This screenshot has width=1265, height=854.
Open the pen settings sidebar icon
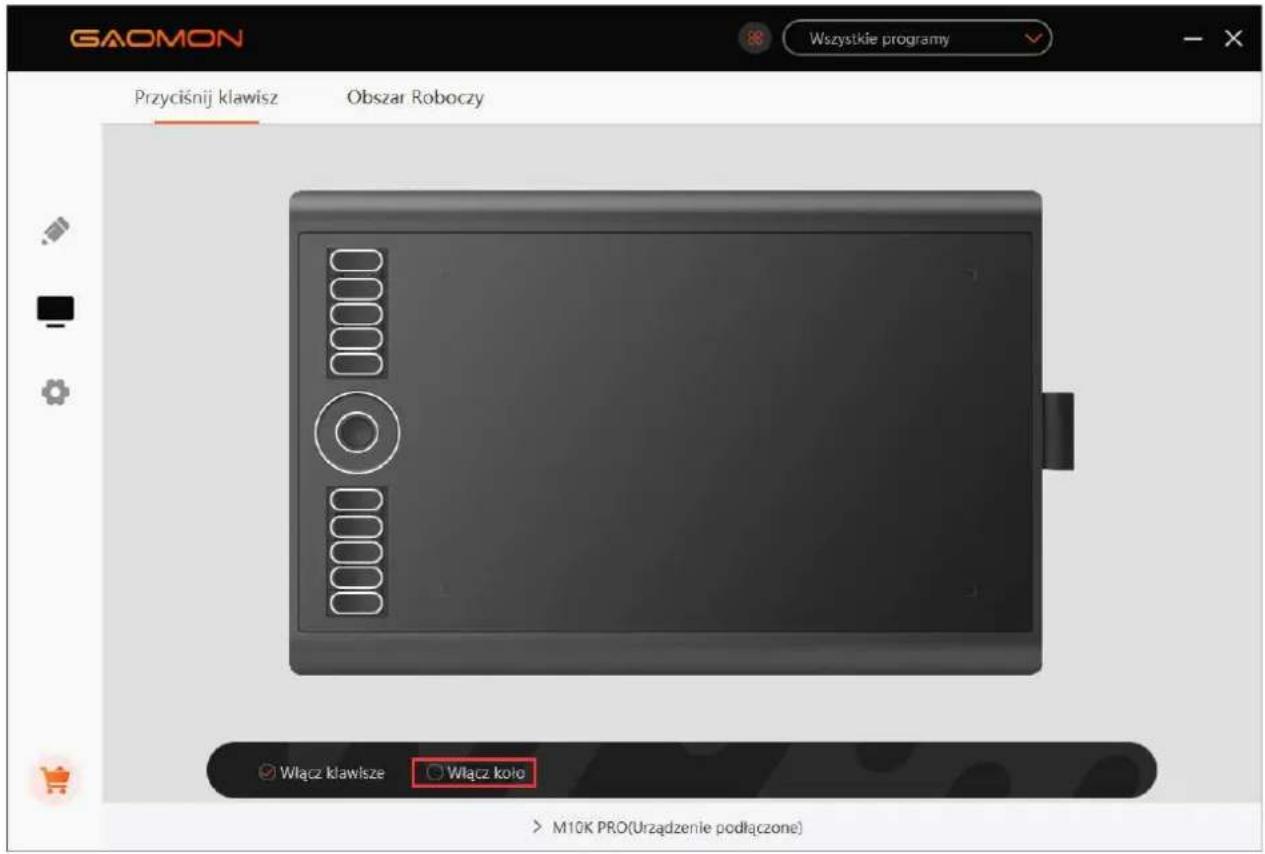pos(56,230)
